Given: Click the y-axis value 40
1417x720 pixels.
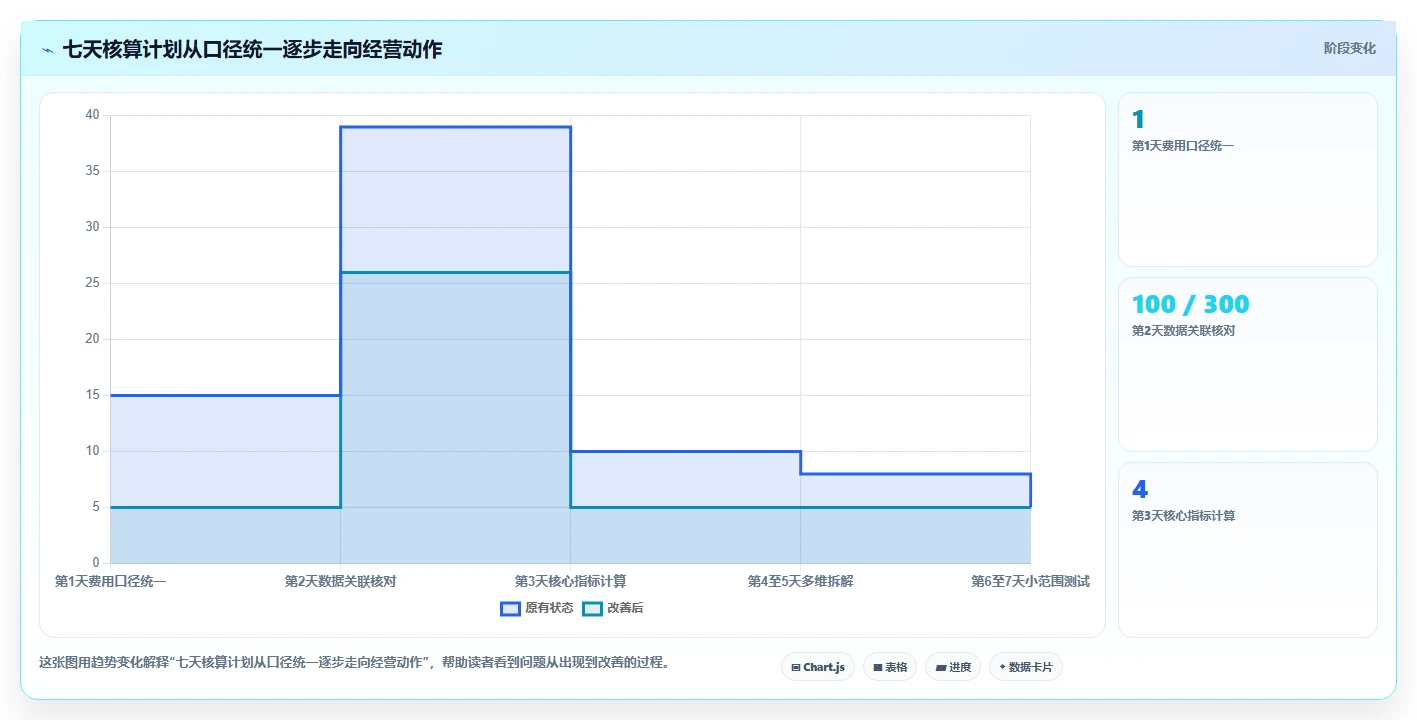Looking at the screenshot, I should click(92, 115).
